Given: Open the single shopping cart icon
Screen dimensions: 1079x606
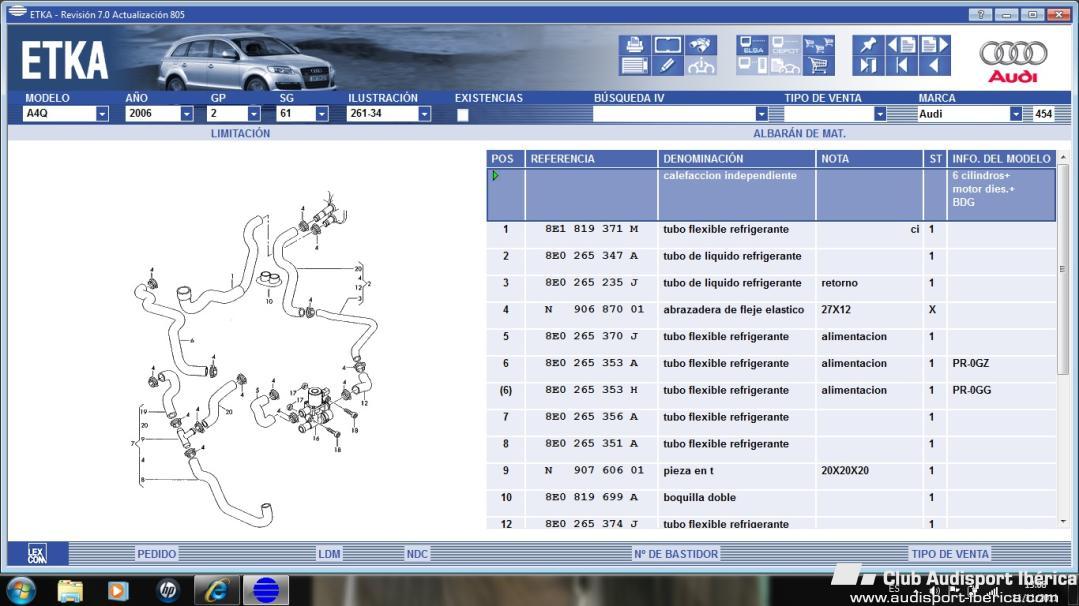Looking at the screenshot, I should coord(818,66).
